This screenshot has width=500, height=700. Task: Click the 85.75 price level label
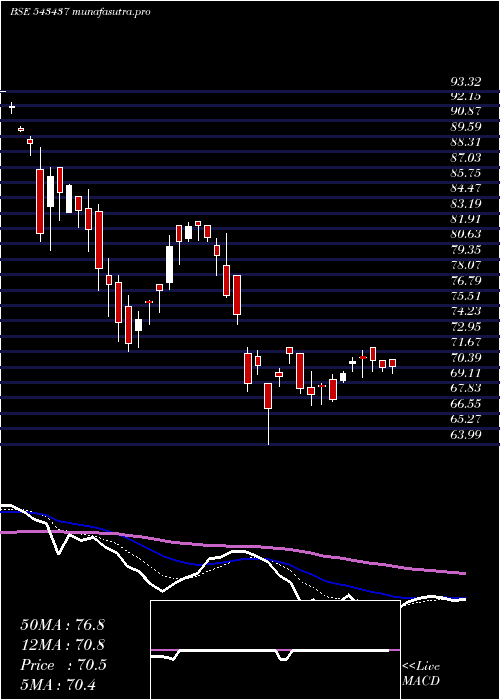tap(466, 173)
